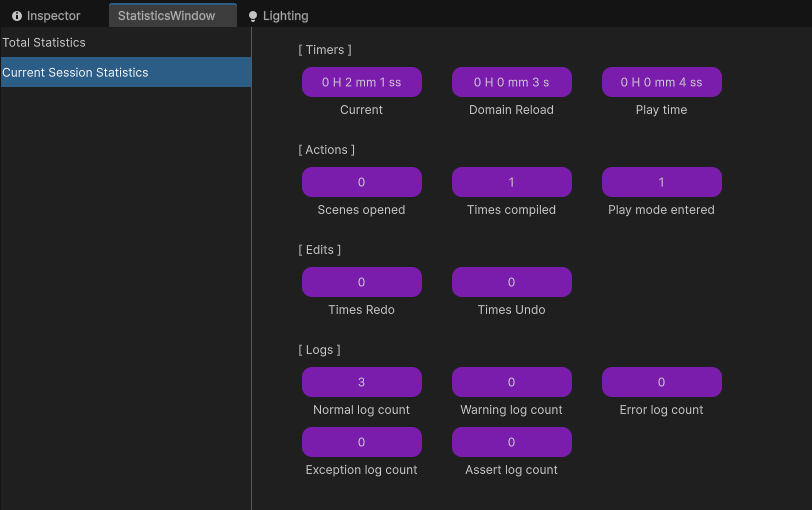Screen dimensions: 812x510
Task: Select Total Statistics in the sidebar
Action: coord(44,43)
